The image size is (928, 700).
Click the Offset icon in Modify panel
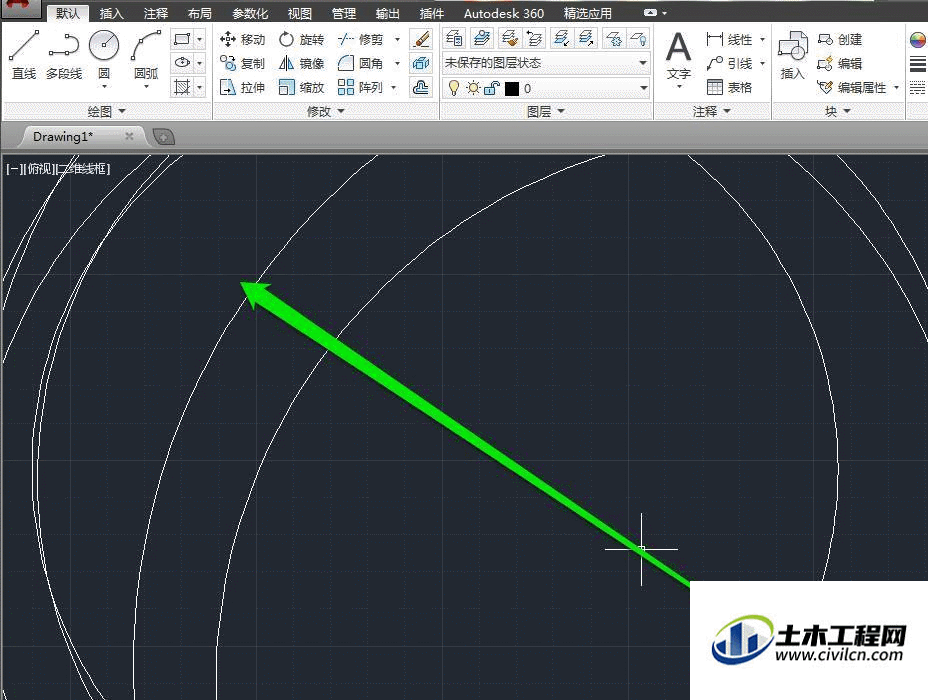(421, 88)
